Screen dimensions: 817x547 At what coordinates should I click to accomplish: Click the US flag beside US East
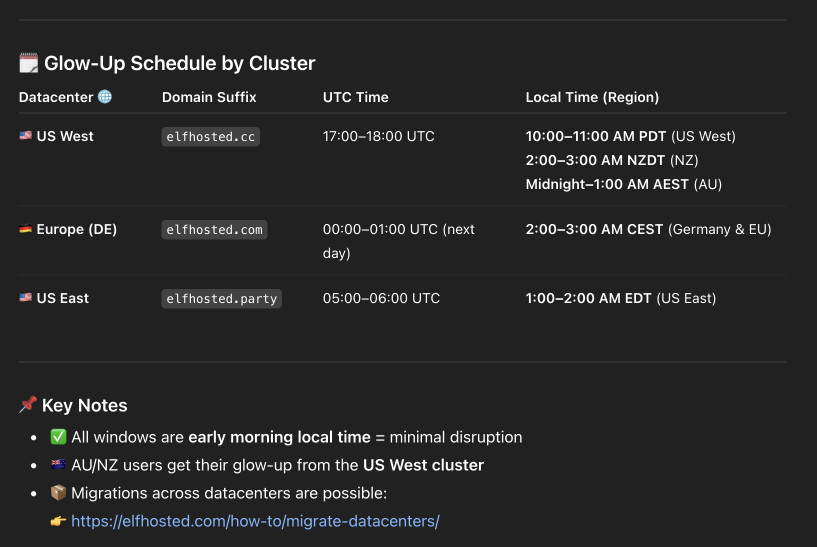[26, 297]
